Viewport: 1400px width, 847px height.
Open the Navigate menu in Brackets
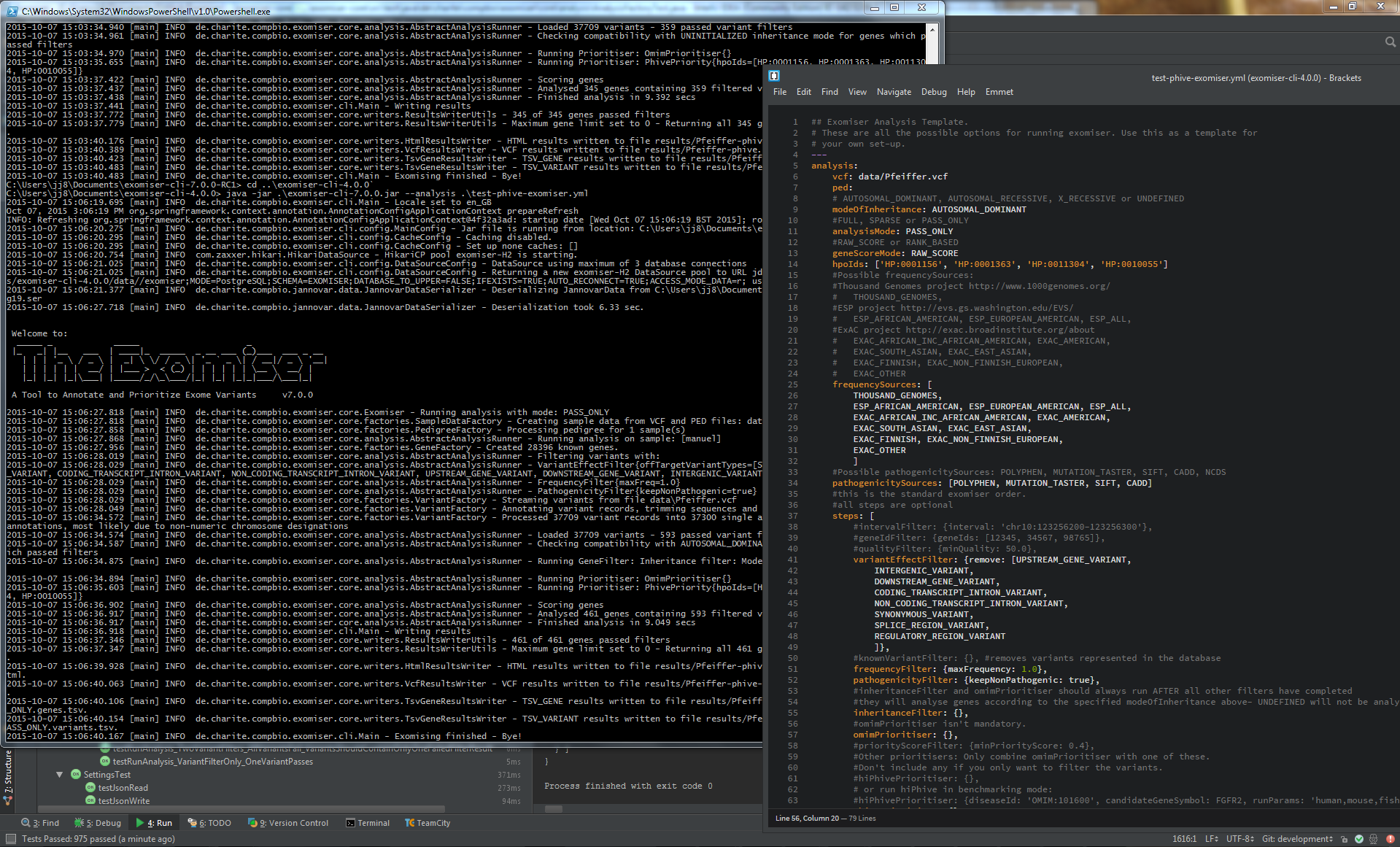[894, 92]
